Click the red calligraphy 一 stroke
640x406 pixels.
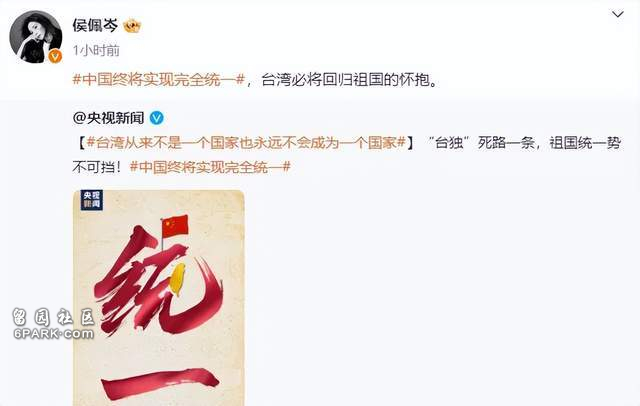coord(159,384)
